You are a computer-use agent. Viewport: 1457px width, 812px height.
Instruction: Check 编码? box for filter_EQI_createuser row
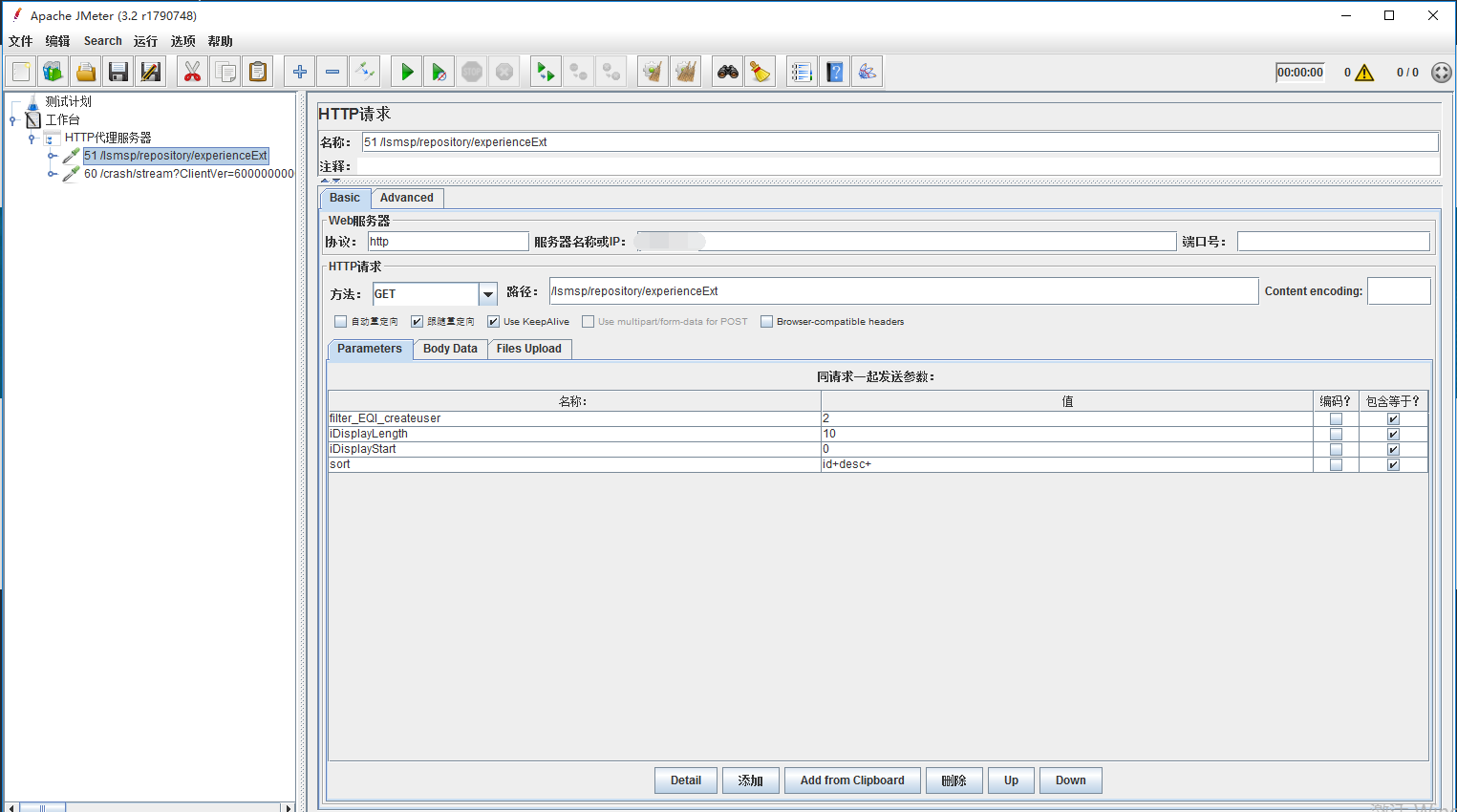[x=1336, y=418]
